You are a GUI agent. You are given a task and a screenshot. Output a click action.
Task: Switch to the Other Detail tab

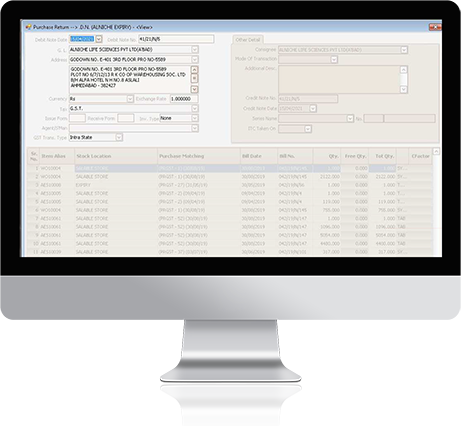click(248, 40)
